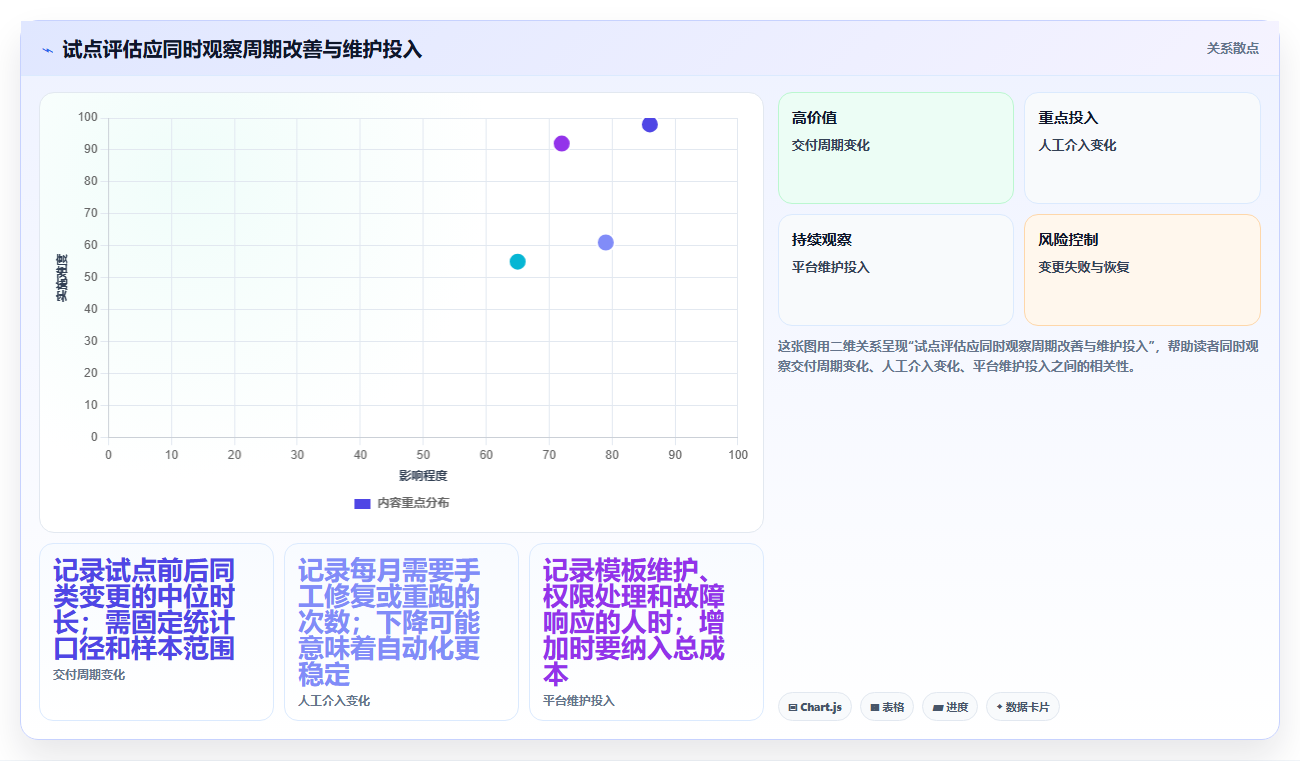1300x761 pixels.
Task: Open the 重点投入 card
Action: click(x=1142, y=148)
